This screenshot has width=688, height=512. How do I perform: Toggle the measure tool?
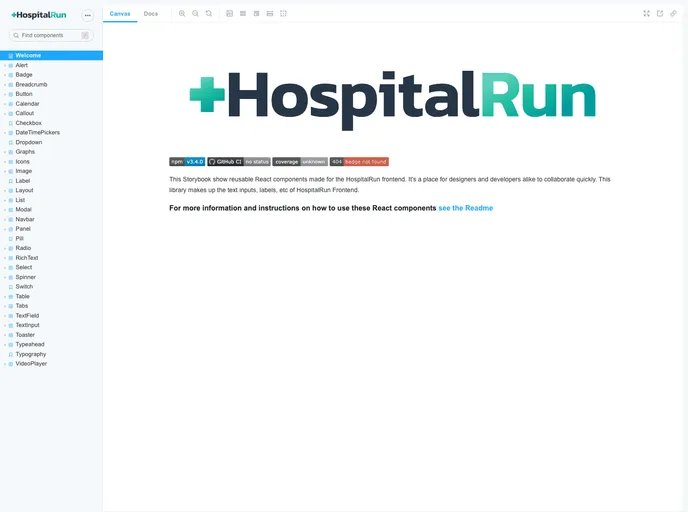click(270, 14)
